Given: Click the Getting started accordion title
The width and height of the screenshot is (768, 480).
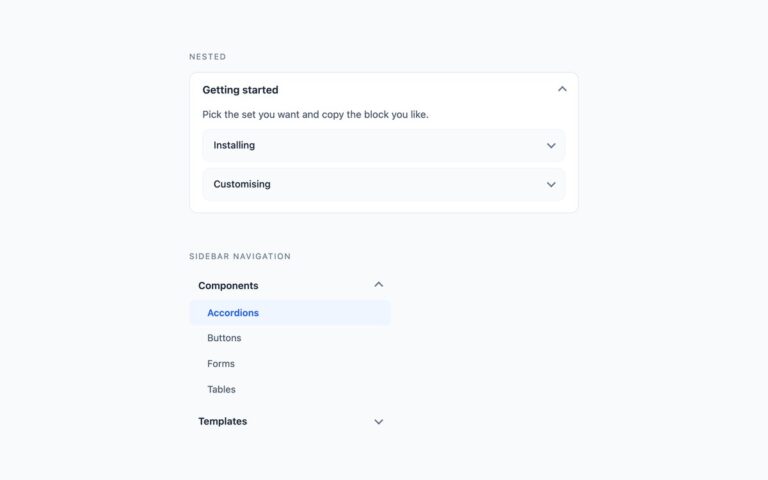Looking at the screenshot, I should point(240,90).
